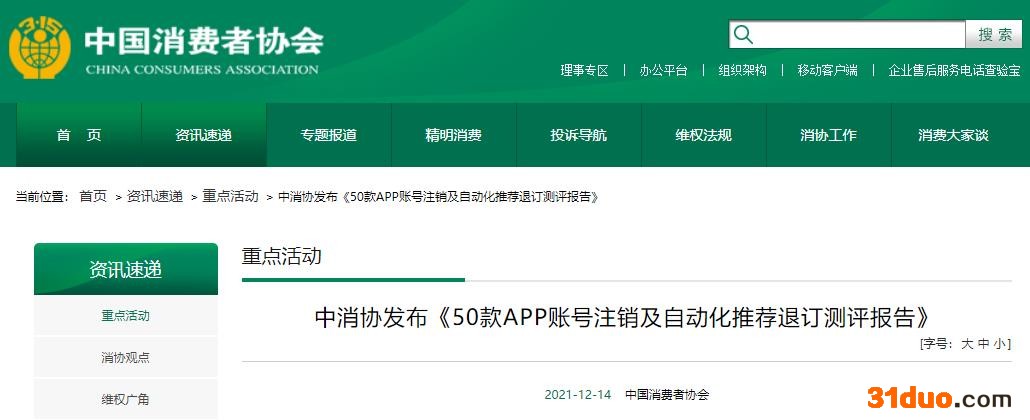The height and width of the screenshot is (420, 1030).
Task: Select 消协观点 in the left sidebar
Action: tap(125, 358)
